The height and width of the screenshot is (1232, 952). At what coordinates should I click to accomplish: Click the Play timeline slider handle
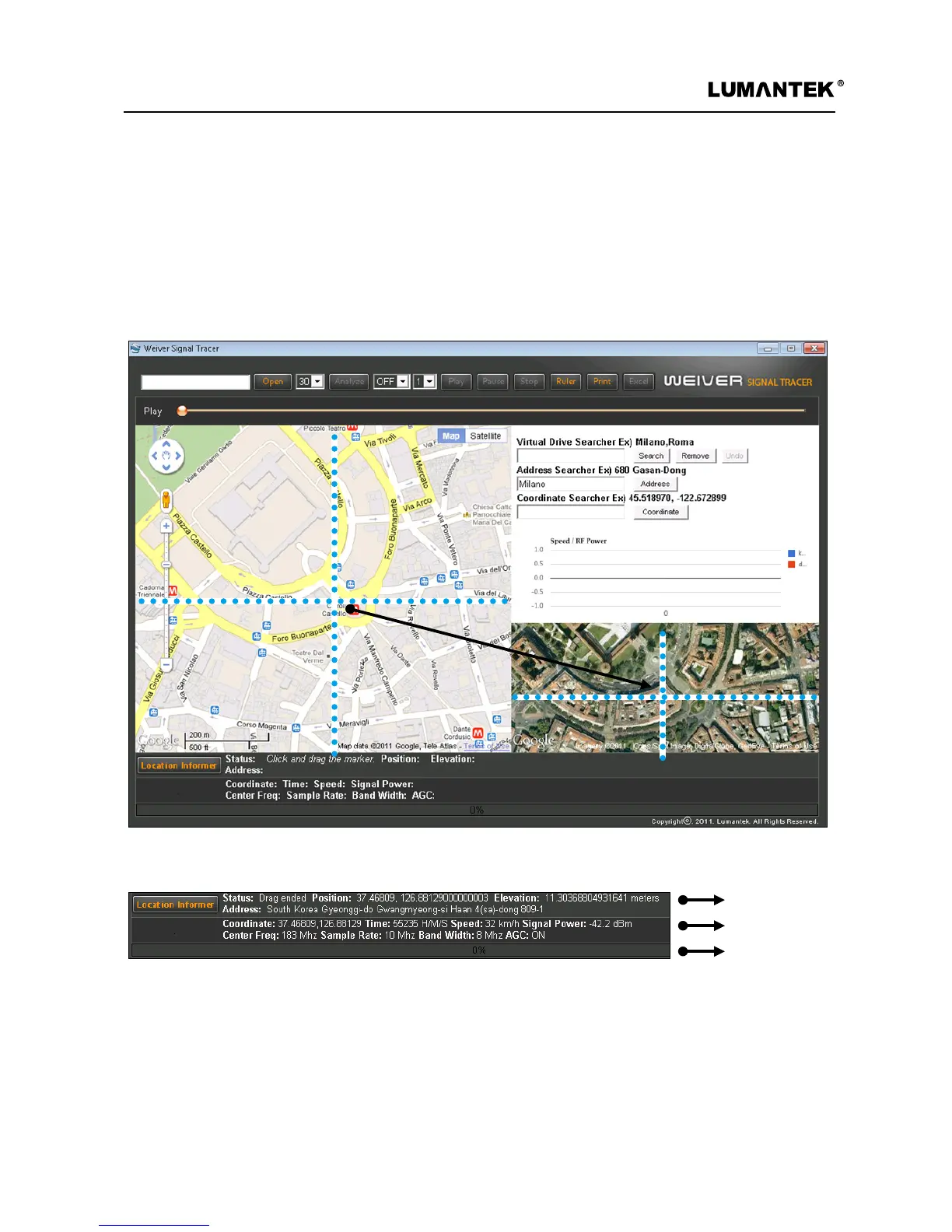182,411
